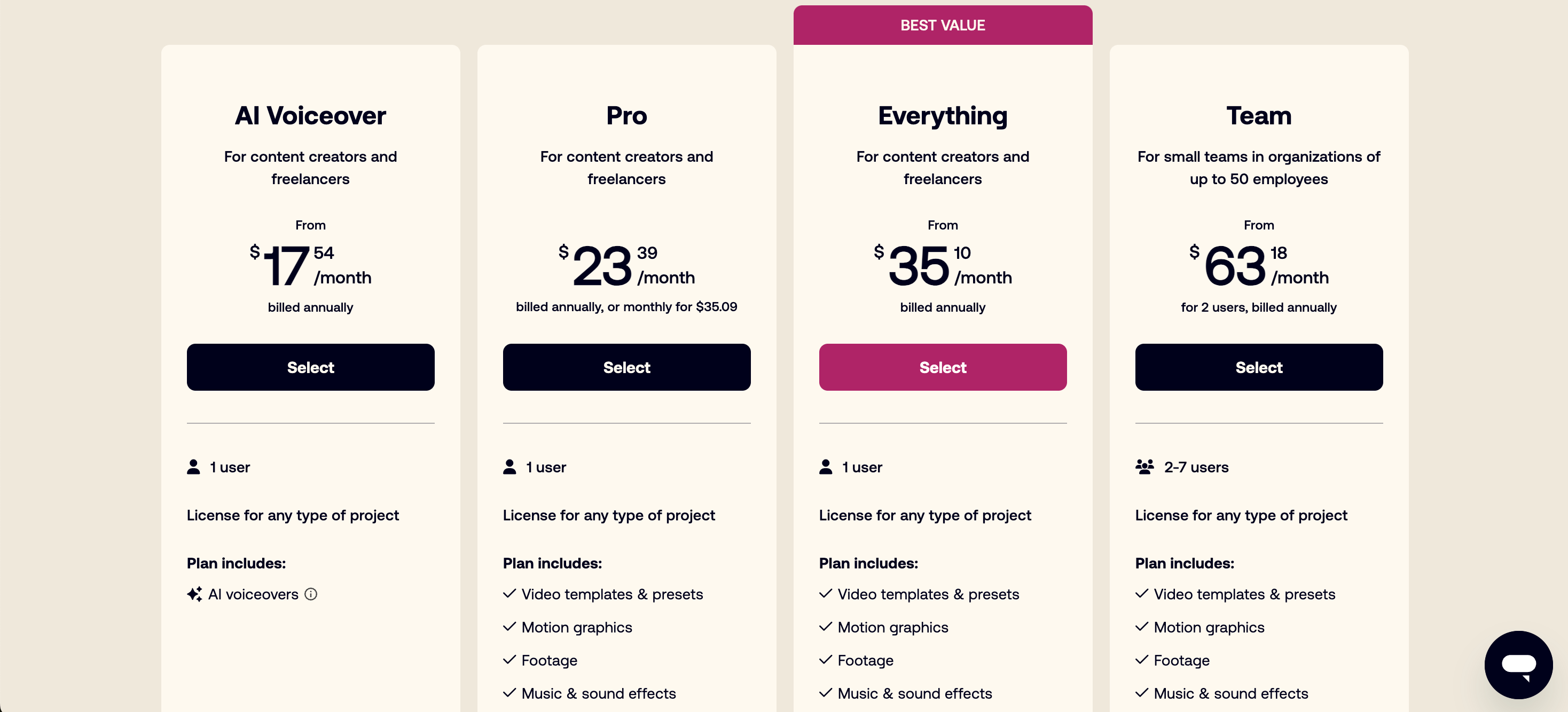Click the checkmark beside Team's Footage
This screenshot has width=1568, height=712.
coord(1142,660)
